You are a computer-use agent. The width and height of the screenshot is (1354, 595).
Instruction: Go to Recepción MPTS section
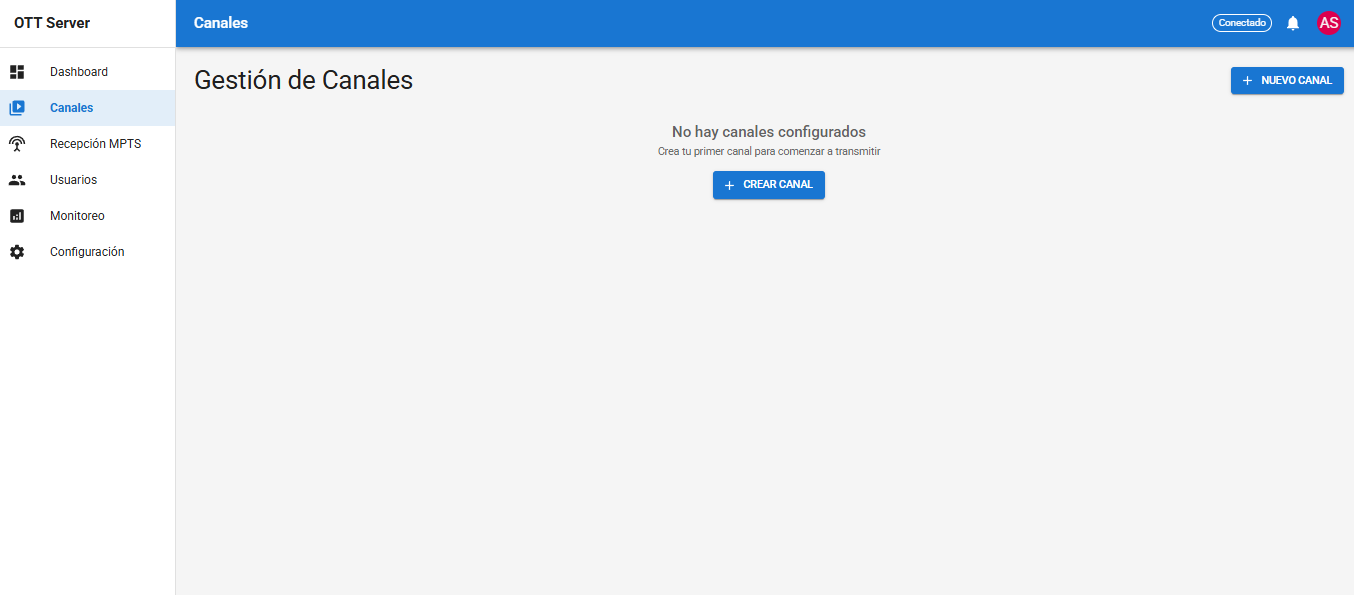click(88, 144)
